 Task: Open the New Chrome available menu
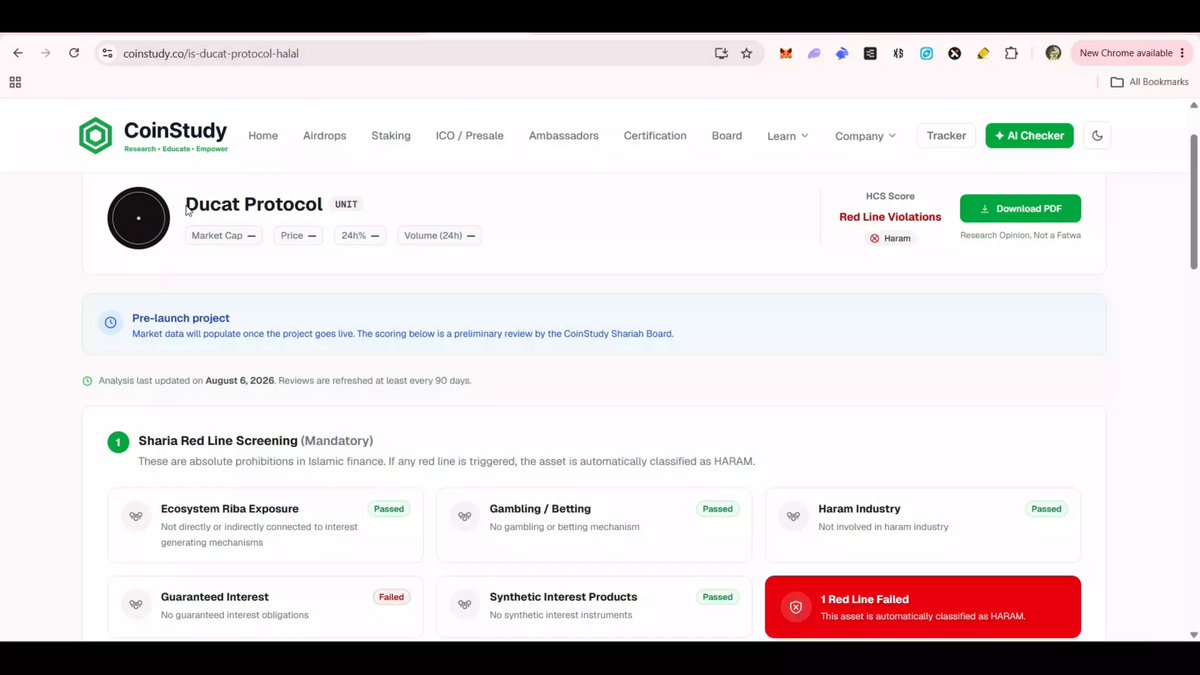[1131, 53]
